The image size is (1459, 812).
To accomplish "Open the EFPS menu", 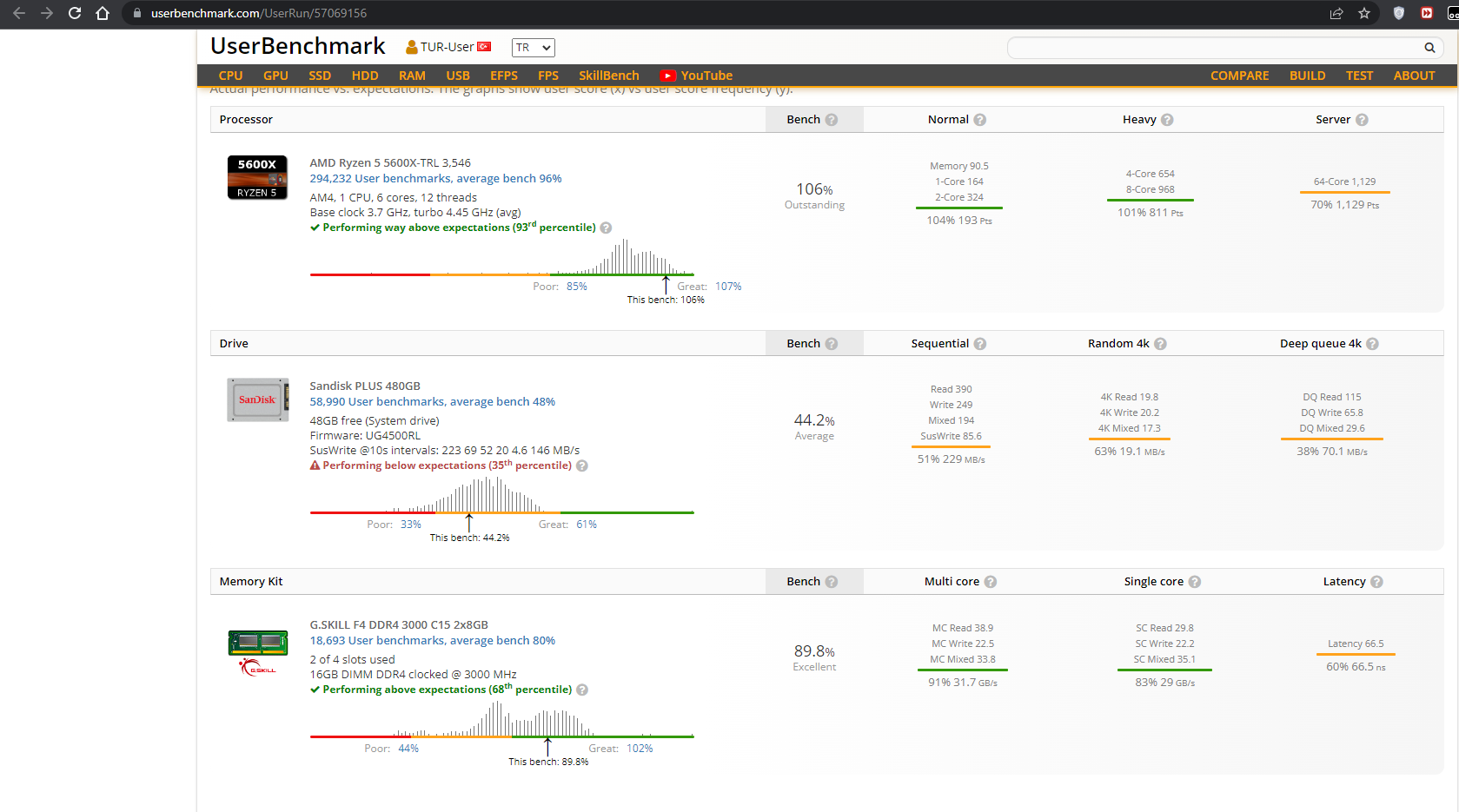I will pos(504,76).
